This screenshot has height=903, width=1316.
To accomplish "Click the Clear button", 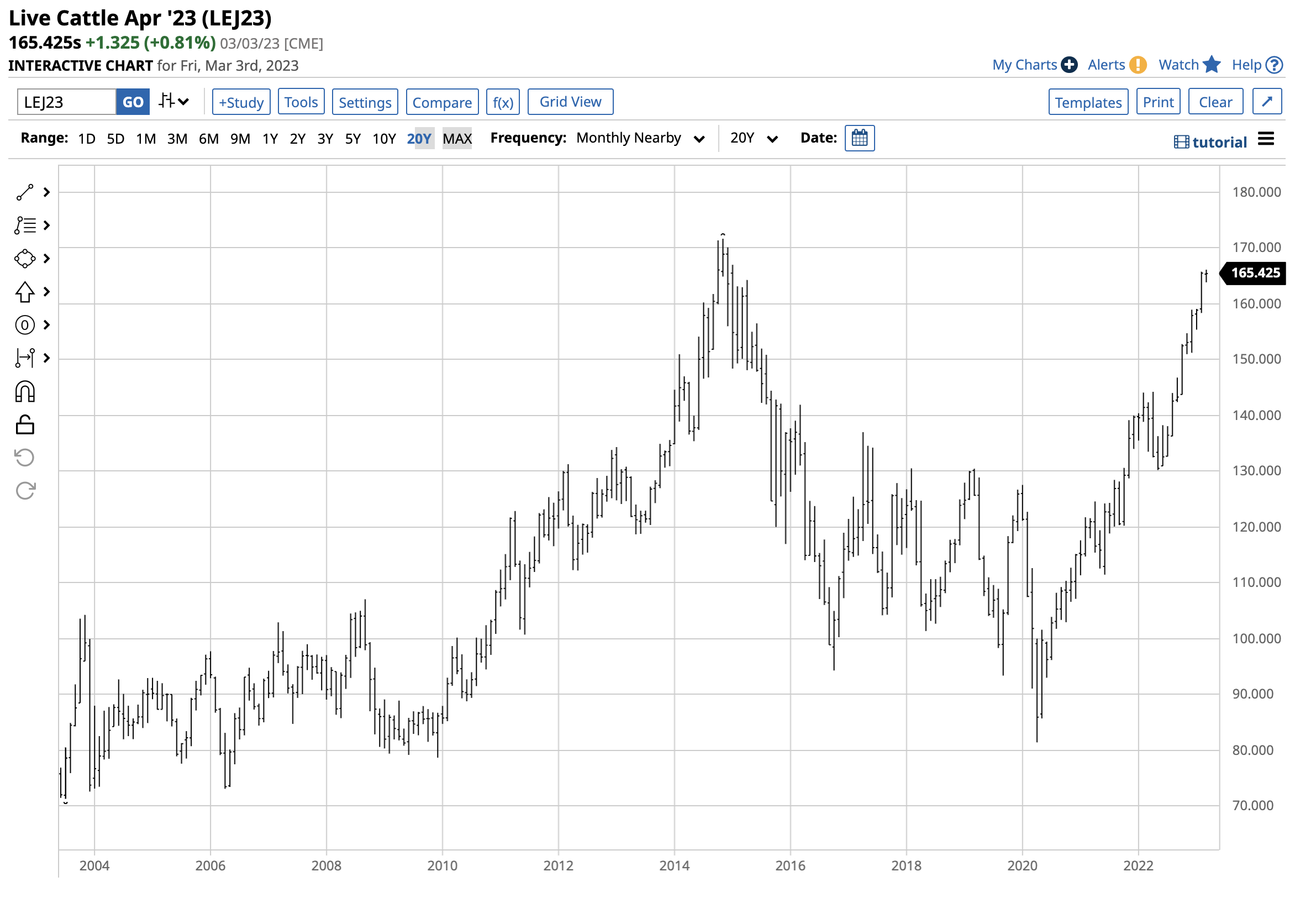I will 1216,102.
